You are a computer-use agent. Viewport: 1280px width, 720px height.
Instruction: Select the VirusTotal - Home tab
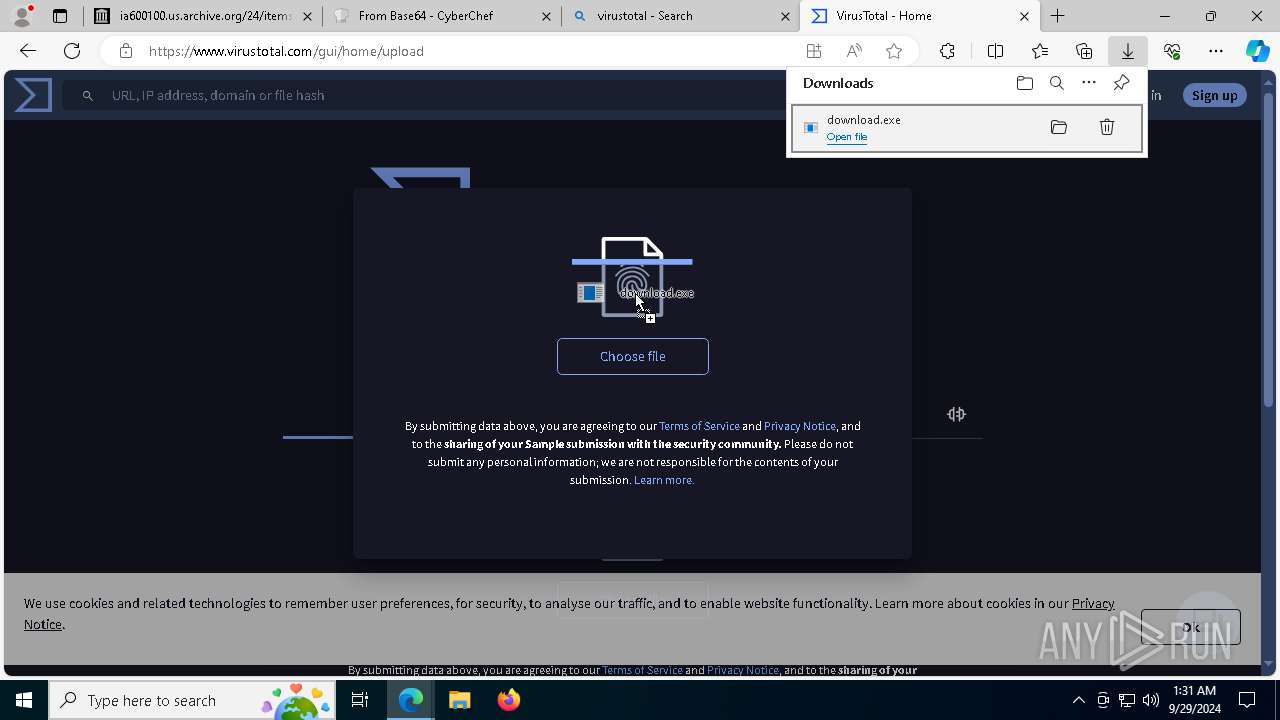919,16
